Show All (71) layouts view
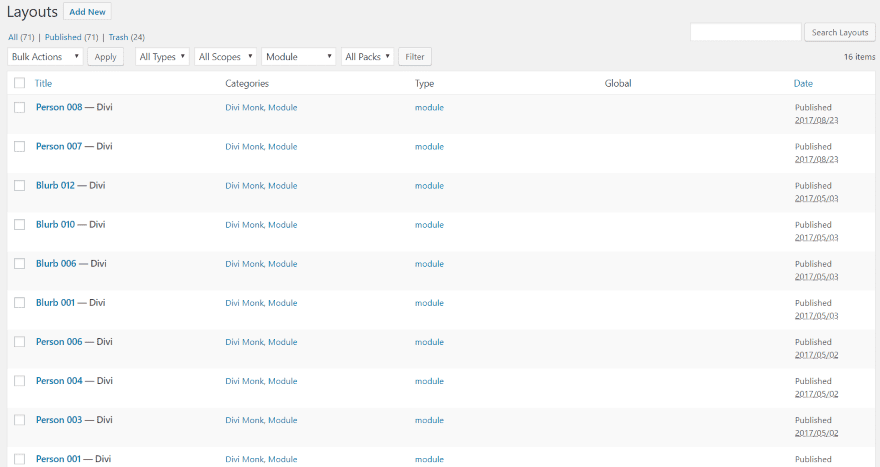This screenshot has height=467, width=880. 21,37
